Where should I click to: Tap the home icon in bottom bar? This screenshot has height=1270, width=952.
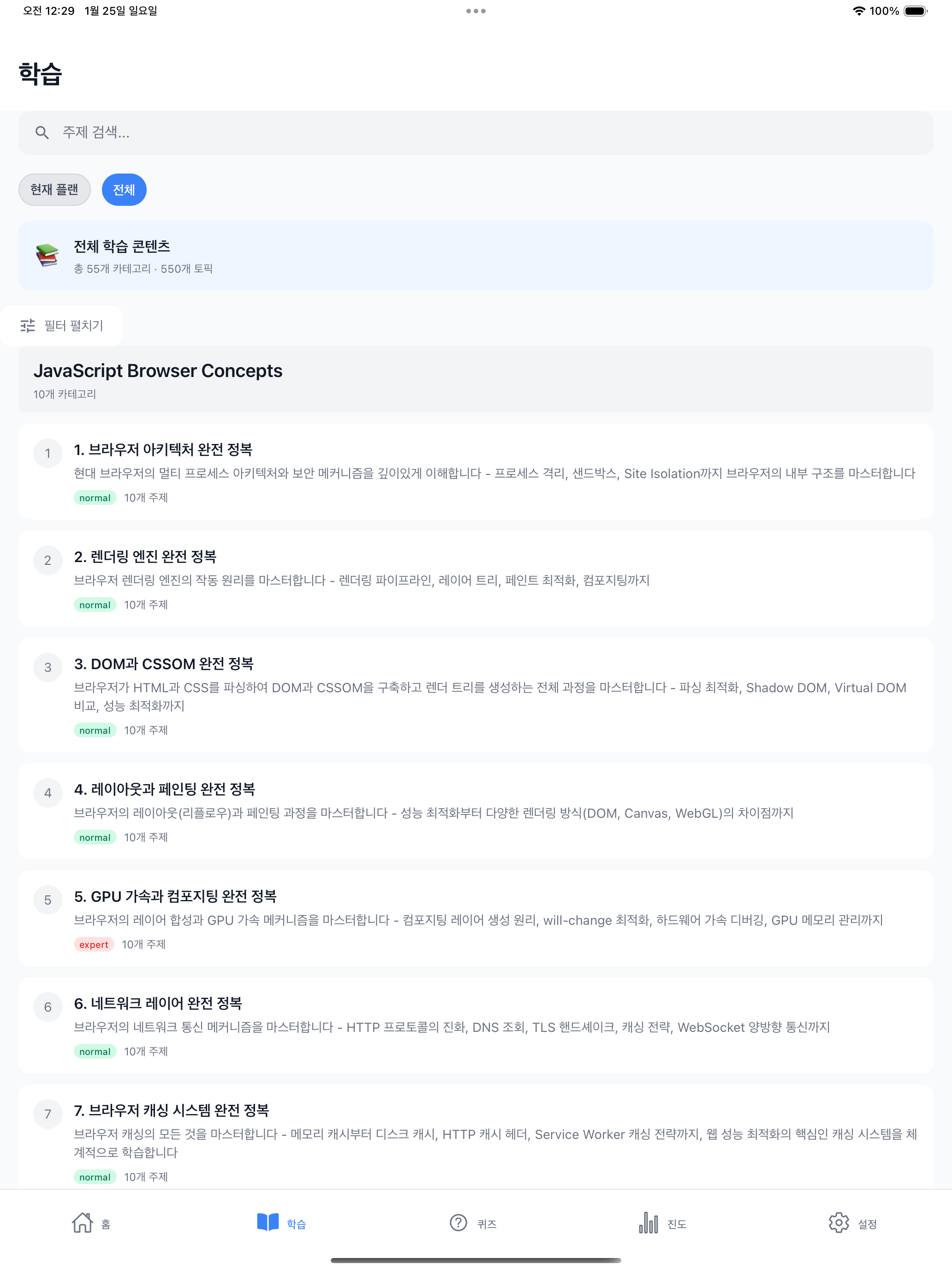(x=82, y=1223)
